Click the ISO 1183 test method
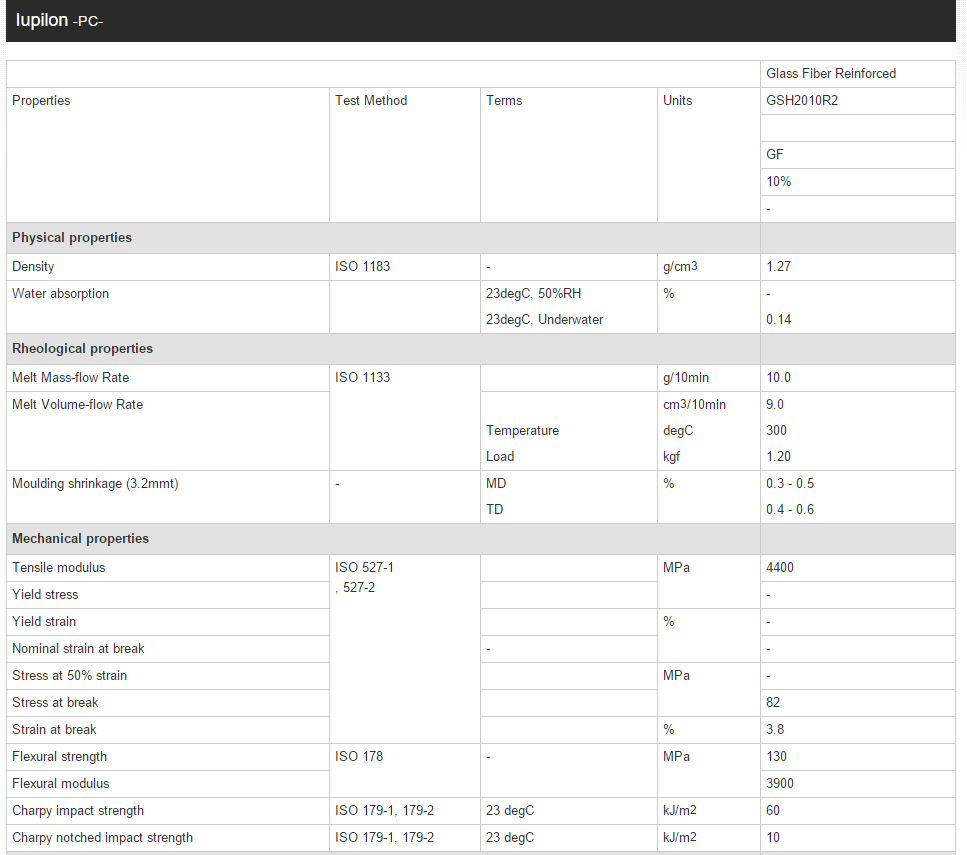This screenshot has height=855, width=967. [x=363, y=266]
